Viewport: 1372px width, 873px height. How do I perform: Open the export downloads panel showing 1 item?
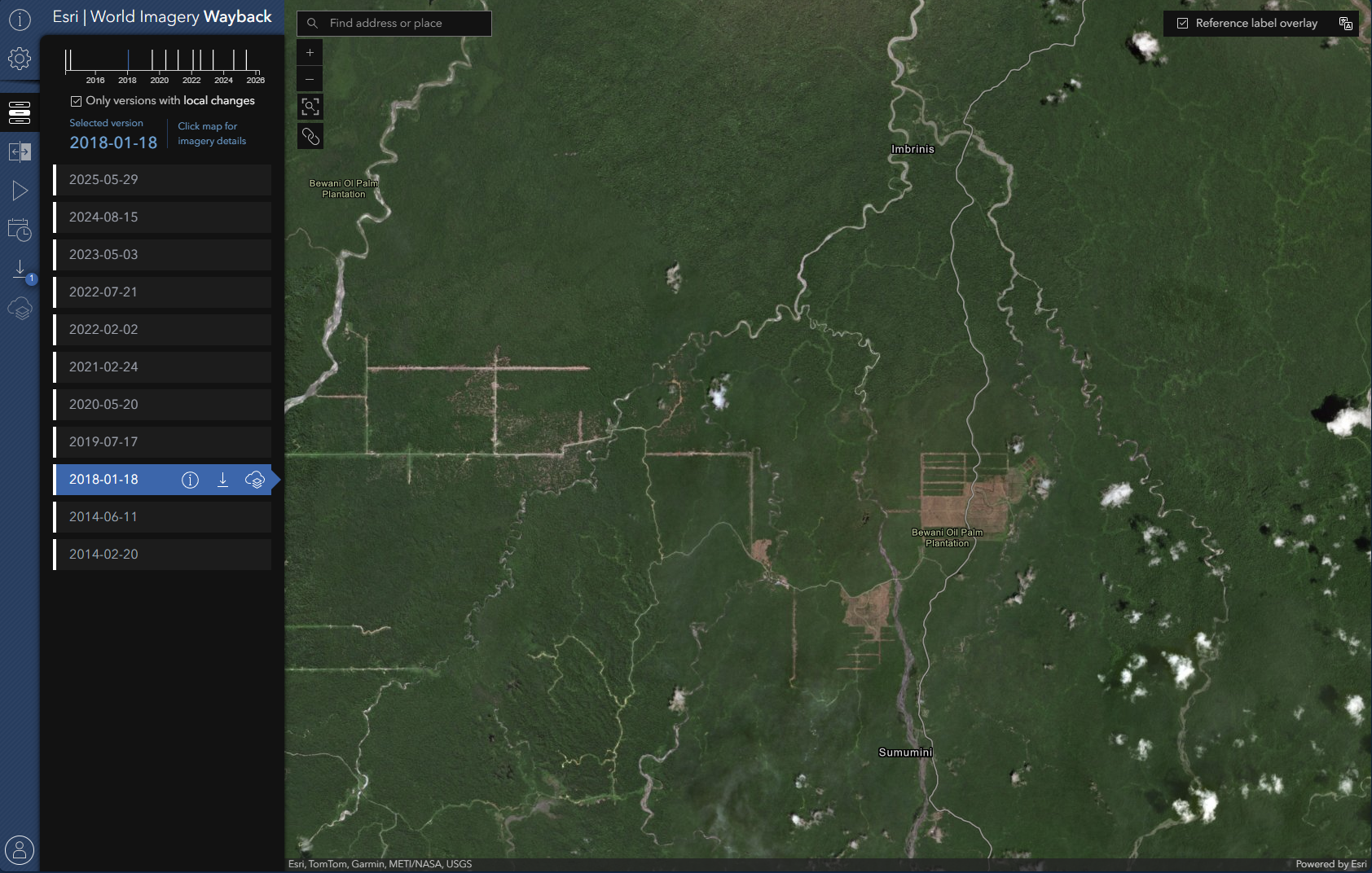20,269
